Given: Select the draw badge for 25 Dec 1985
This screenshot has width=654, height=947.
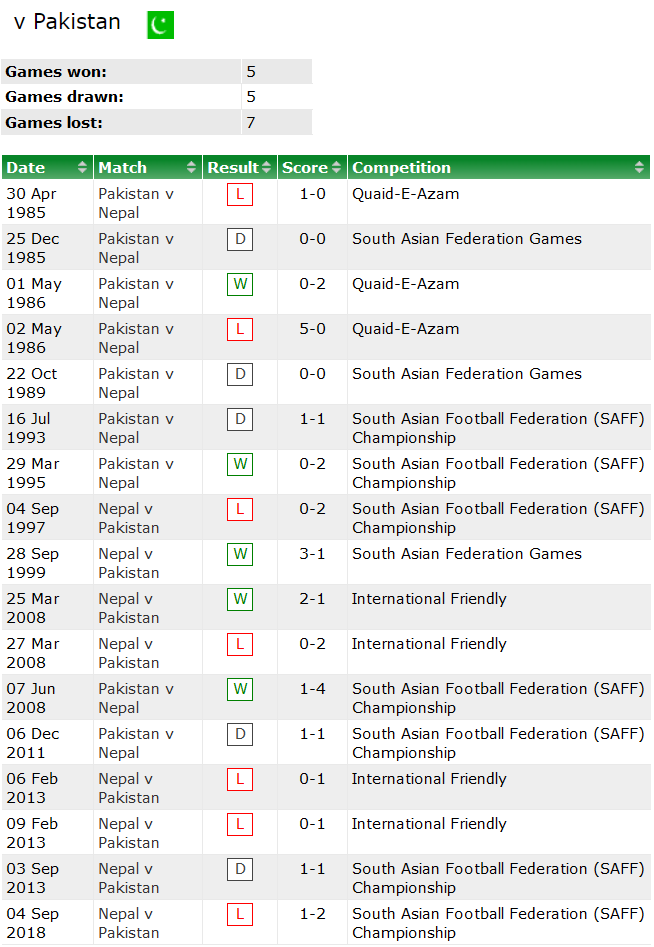Looking at the screenshot, I should click(x=239, y=240).
